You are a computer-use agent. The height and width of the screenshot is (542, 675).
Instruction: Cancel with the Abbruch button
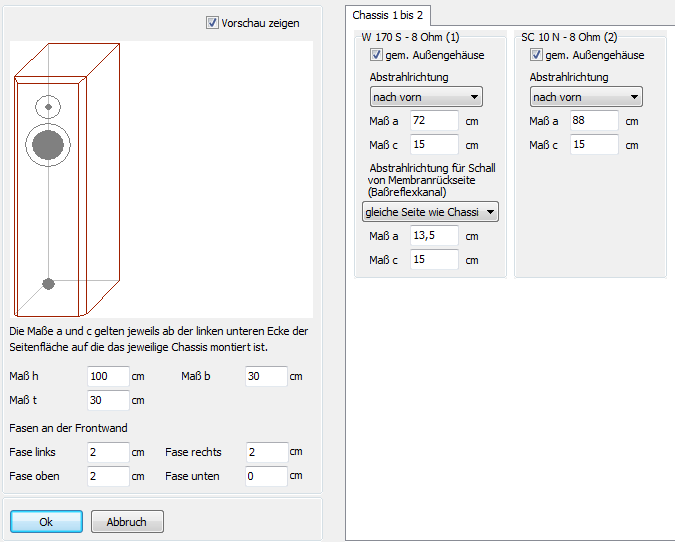tap(127, 522)
